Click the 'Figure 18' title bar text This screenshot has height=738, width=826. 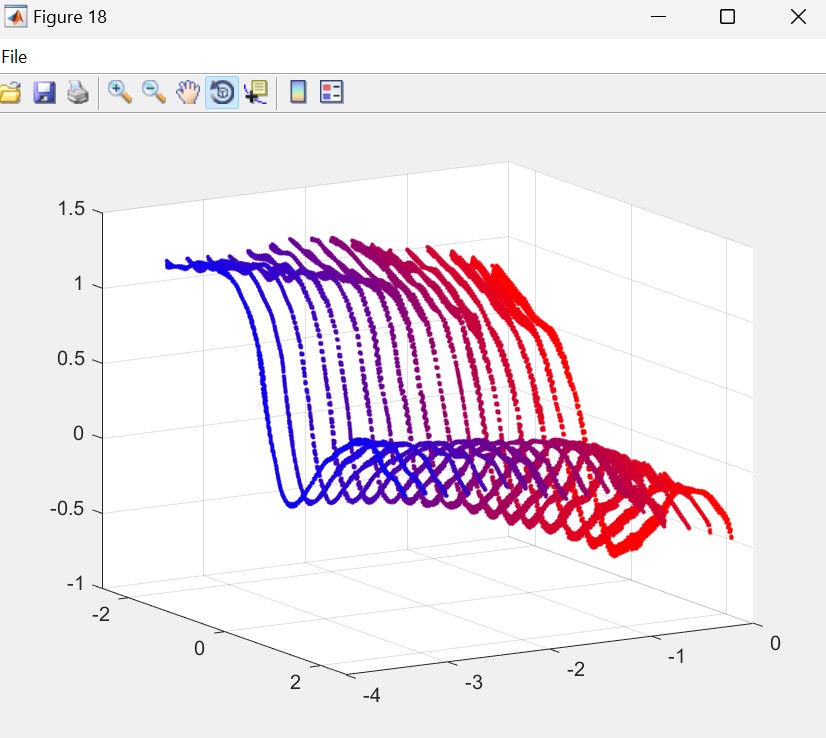pos(70,17)
